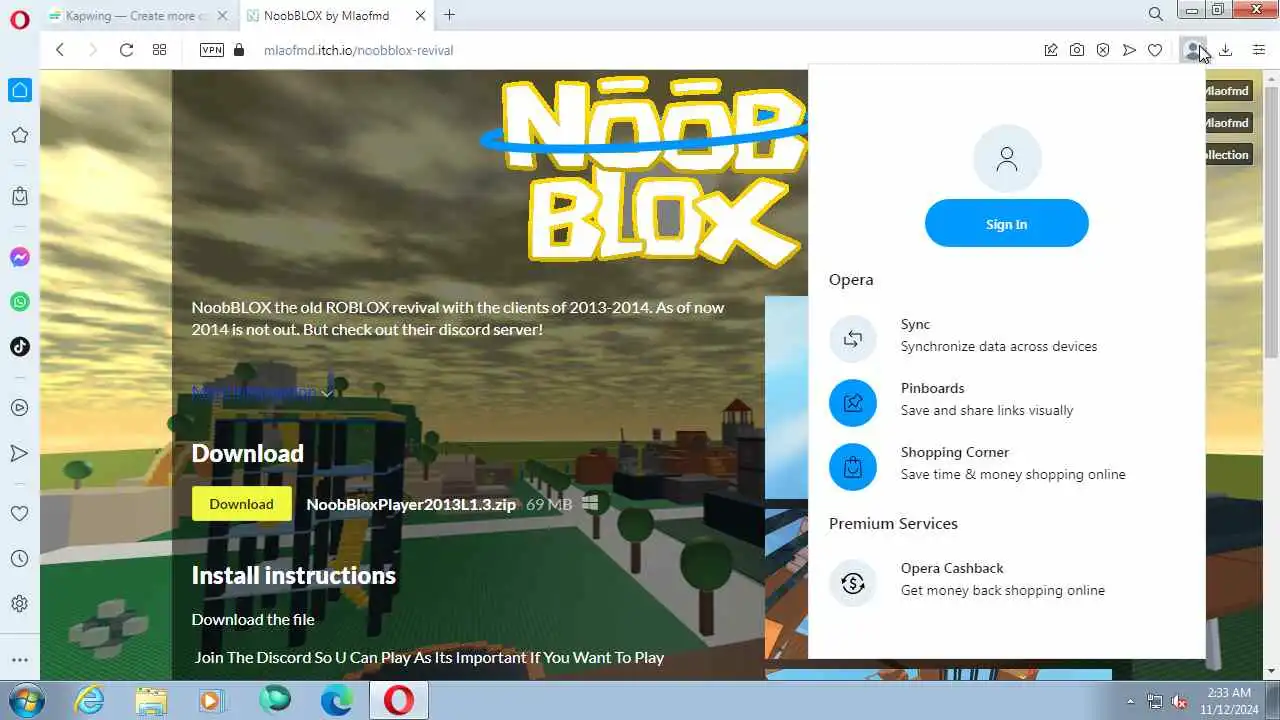This screenshot has height=720, width=1280.
Task: Click the muted volume tray icon
Action: [x=1180, y=701]
